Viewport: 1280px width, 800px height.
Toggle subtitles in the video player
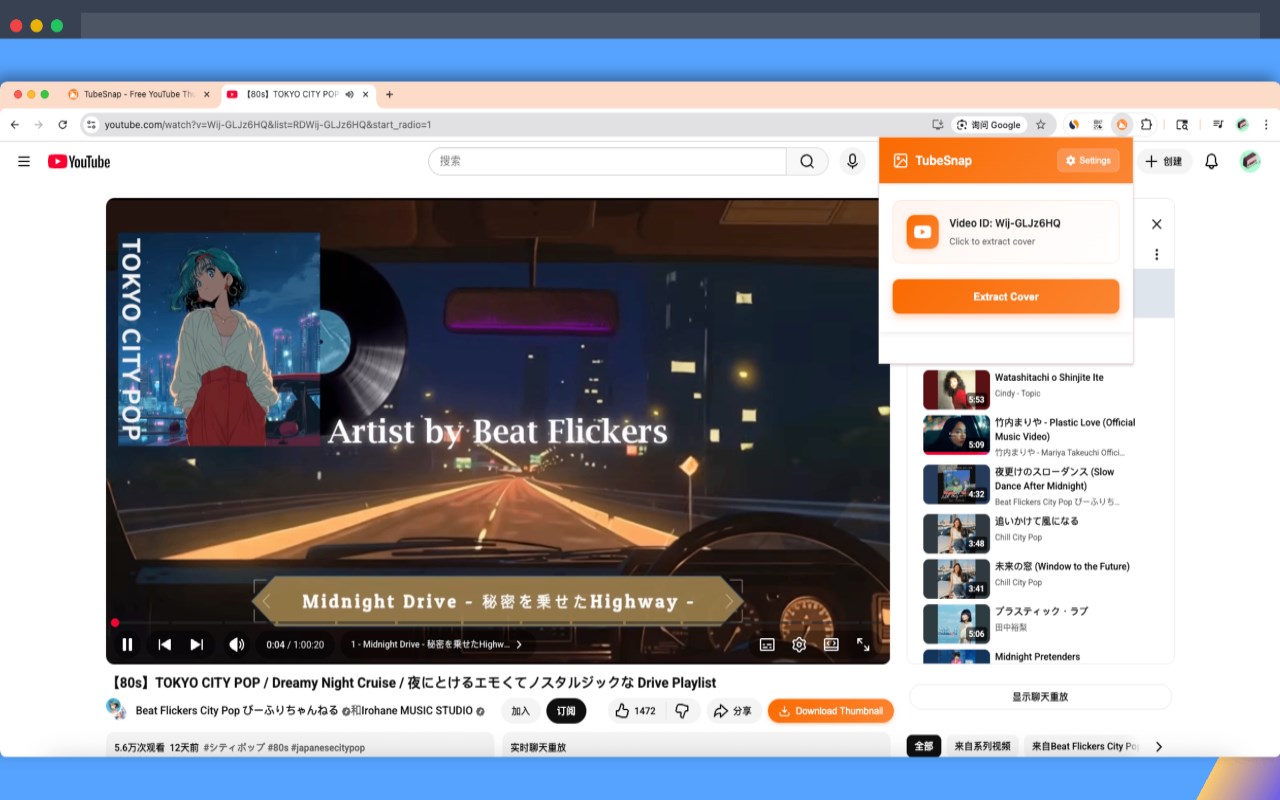pos(767,645)
